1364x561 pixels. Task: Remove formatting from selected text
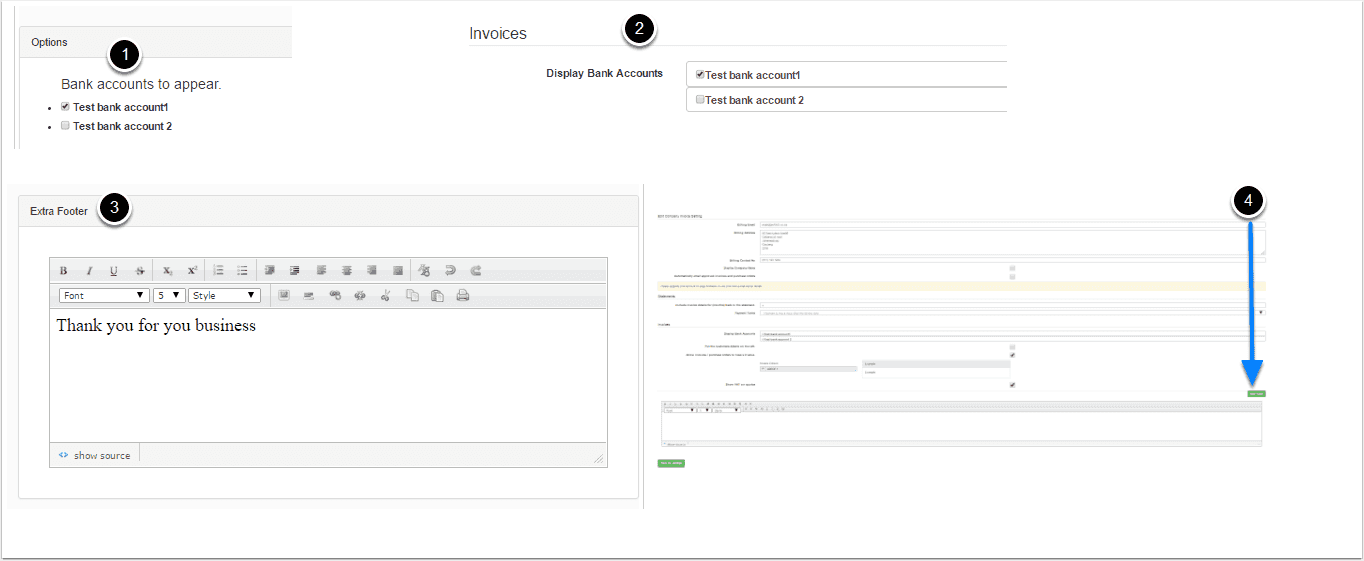point(425,270)
